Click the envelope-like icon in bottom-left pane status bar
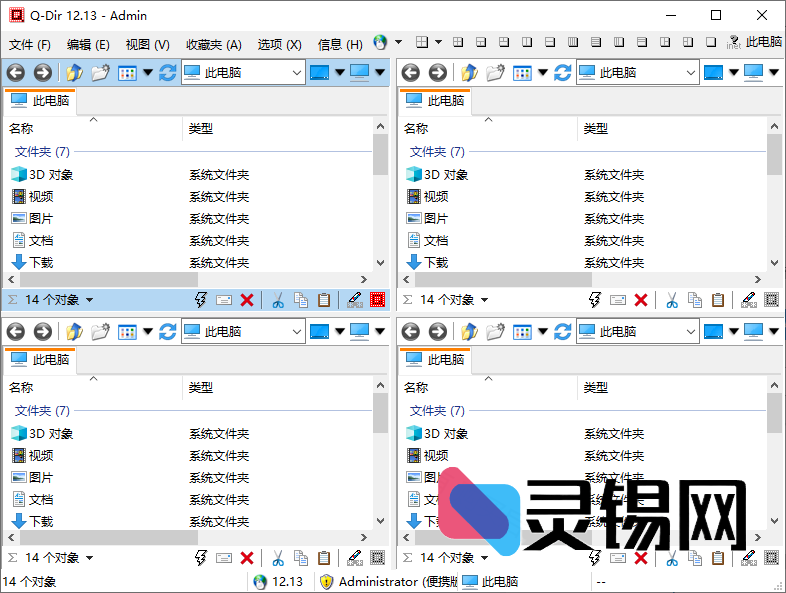 [224, 558]
